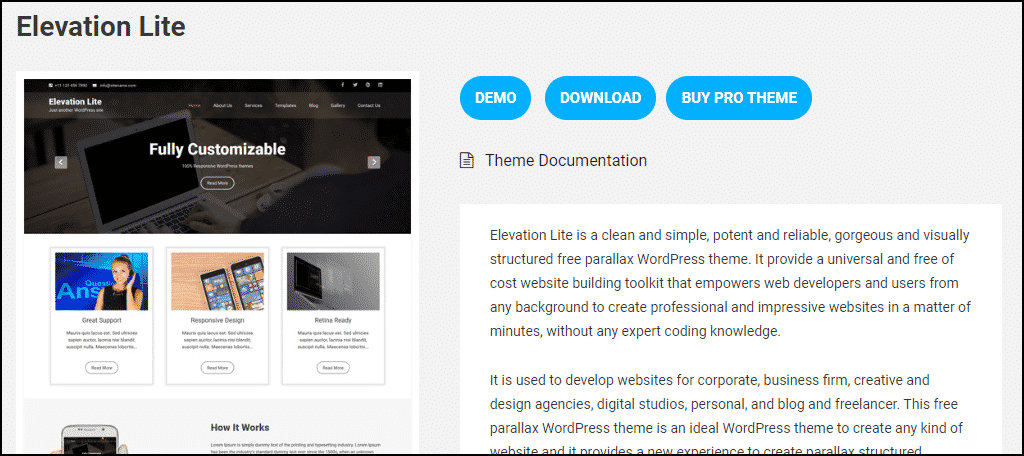Click Read More in Retina Ready card
Viewport: 1024px width, 456px height.
click(333, 368)
